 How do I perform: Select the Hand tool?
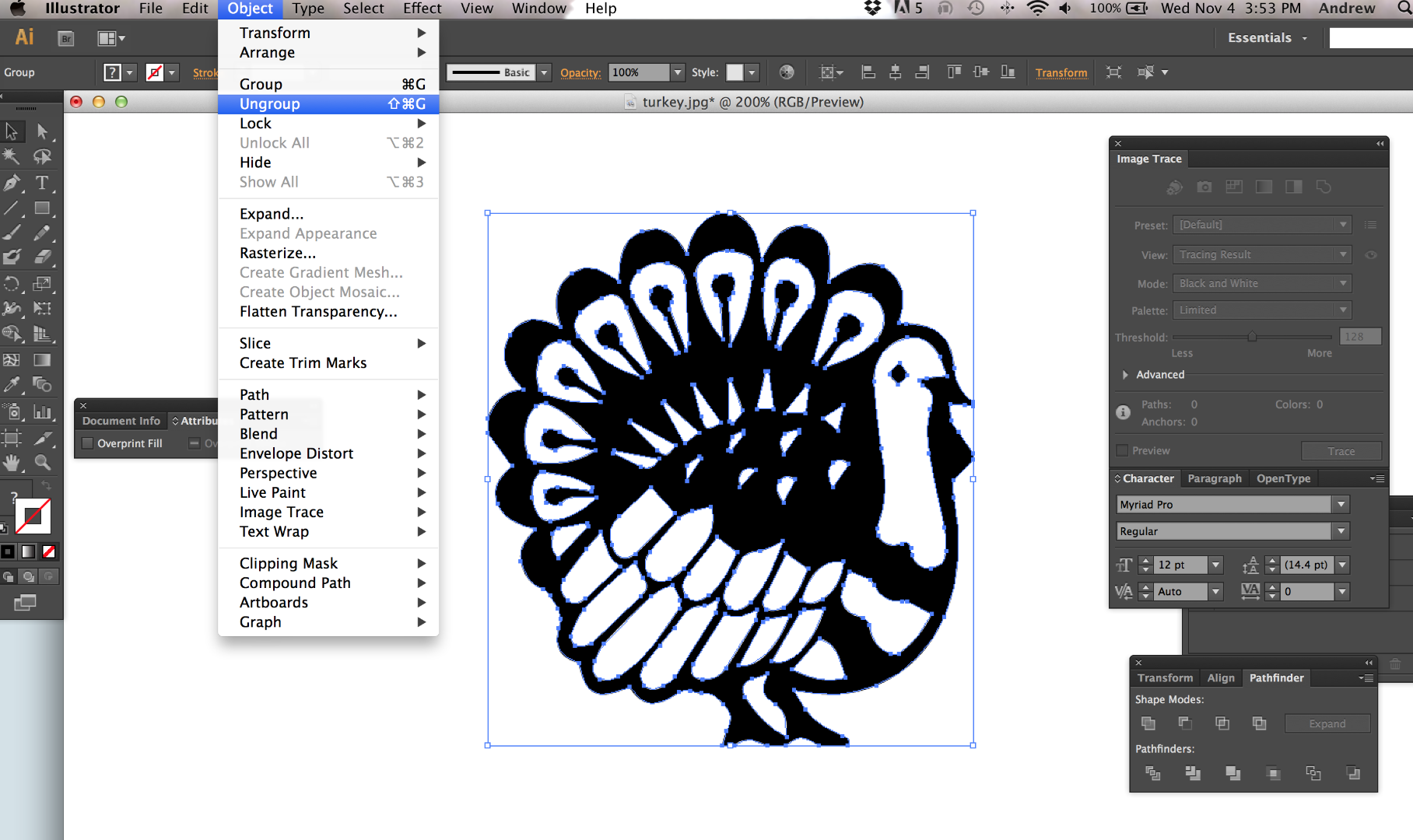[12, 462]
